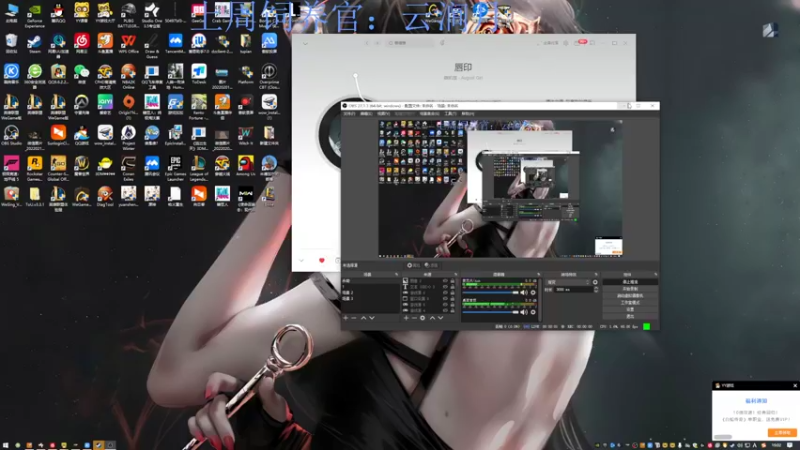The height and width of the screenshot is (450, 800).
Task: Select the PUBG Battlegrounds desktop icon
Action: (129, 15)
